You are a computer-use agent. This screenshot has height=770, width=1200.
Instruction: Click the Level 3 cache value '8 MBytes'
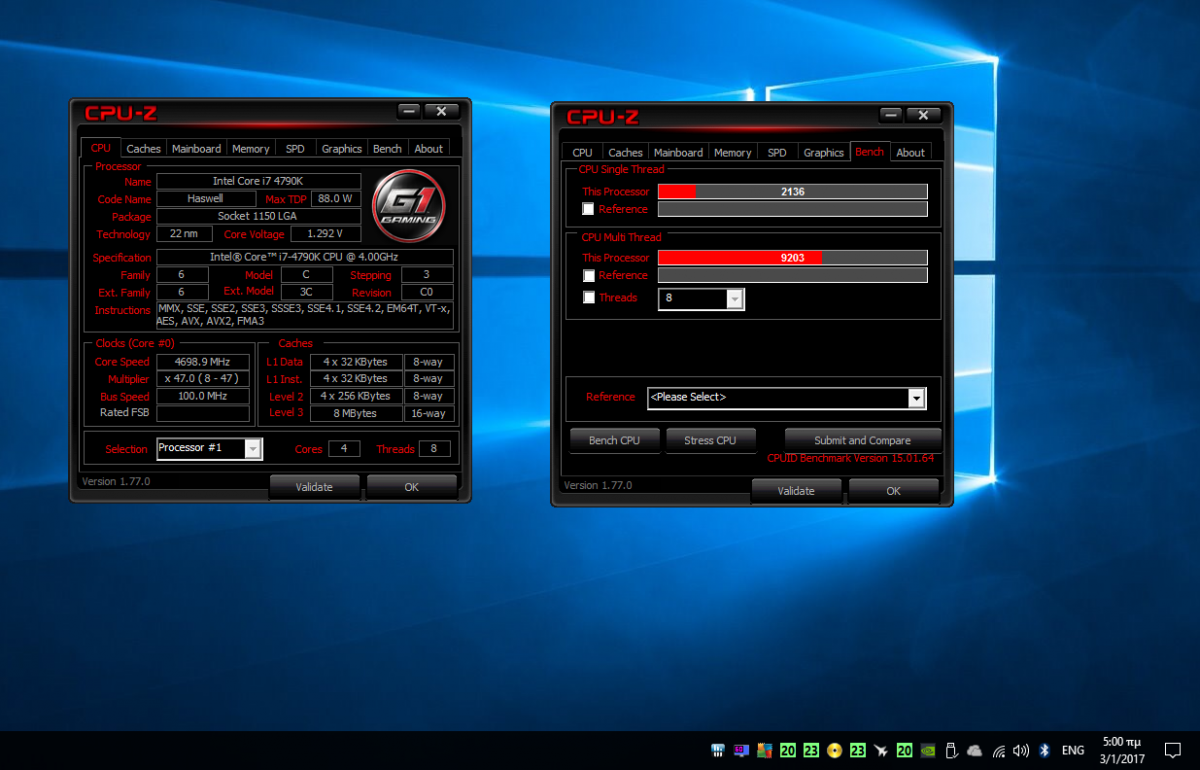(356, 413)
